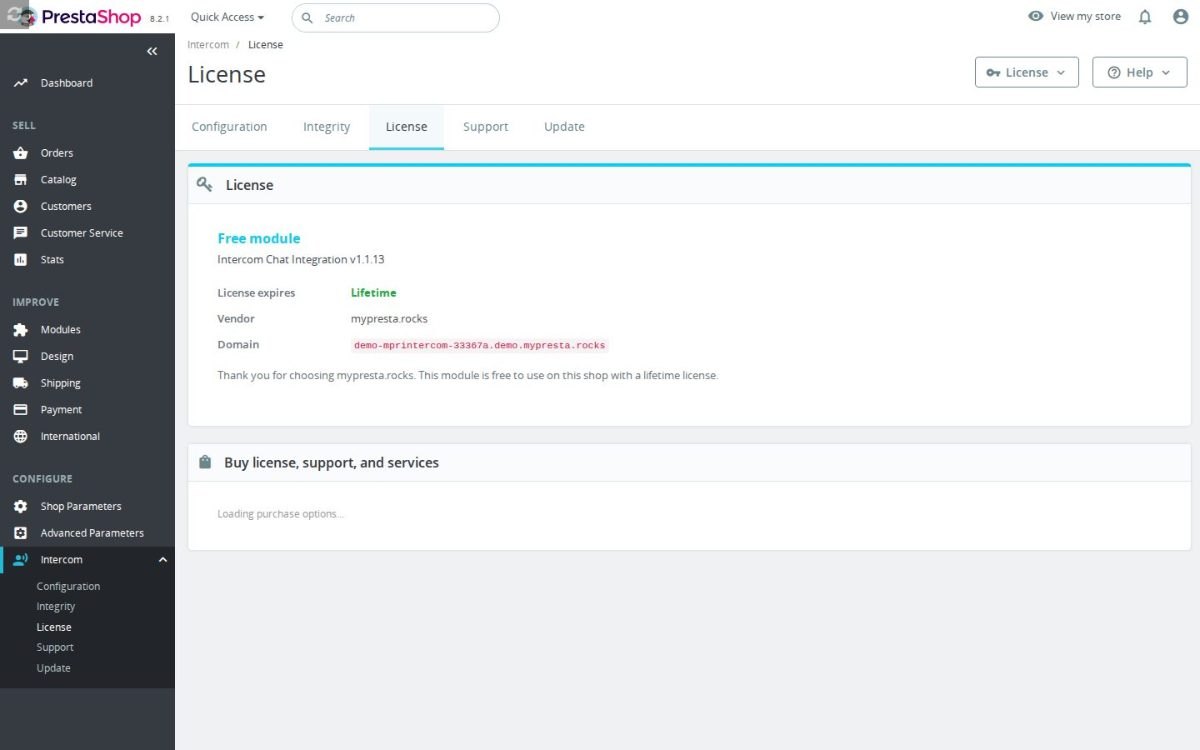Open the License dropdown button at top right
This screenshot has height=750, width=1200.
pyautogui.click(x=1027, y=72)
